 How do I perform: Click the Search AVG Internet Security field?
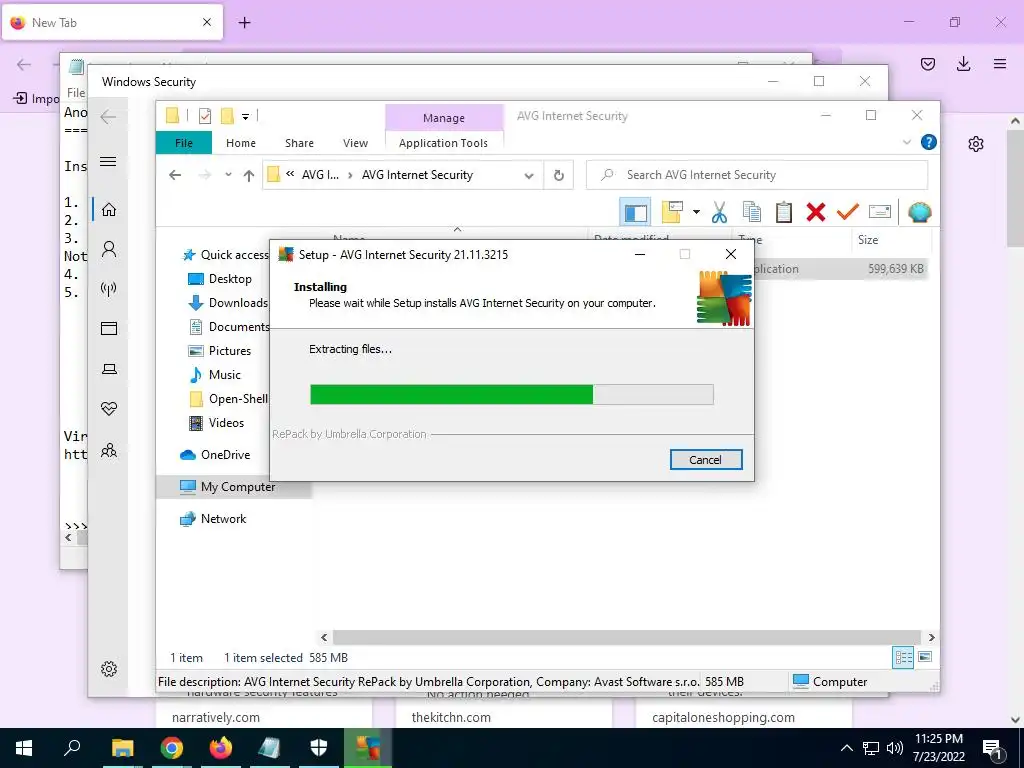pos(757,175)
